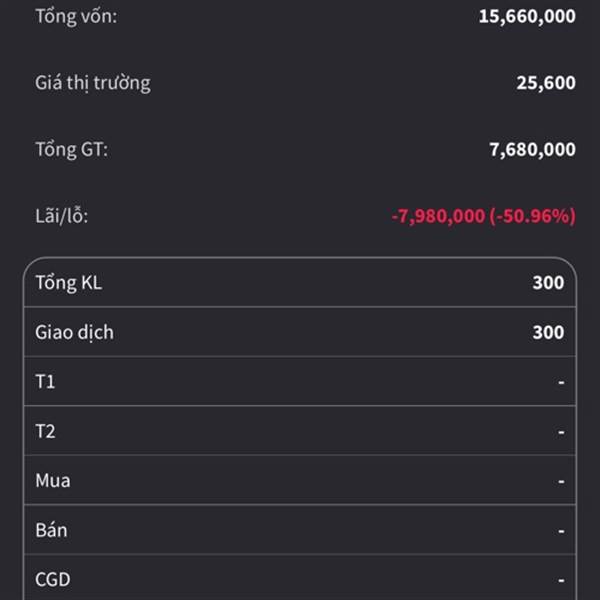This screenshot has width=600, height=600.
Task: Select the Giao dịch row
Action: coord(300,332)
